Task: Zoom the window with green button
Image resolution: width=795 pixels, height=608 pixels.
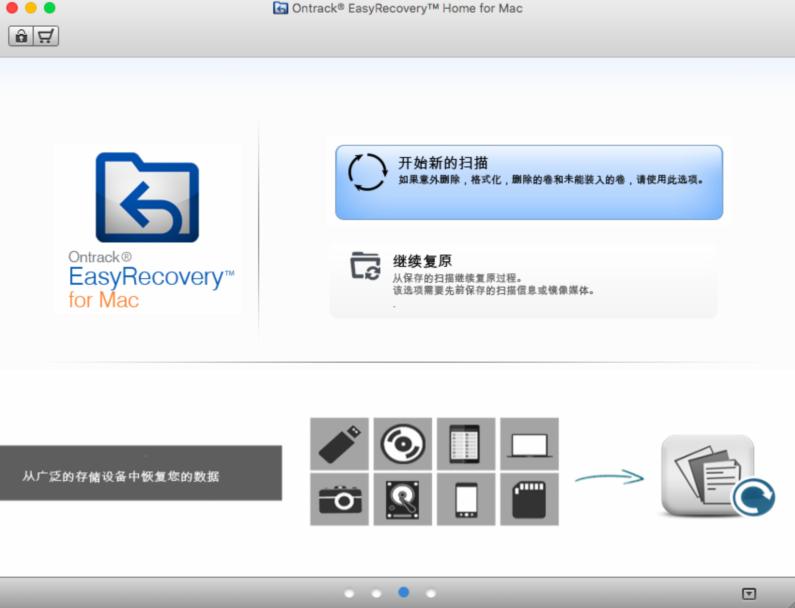Action: (50, 8)
